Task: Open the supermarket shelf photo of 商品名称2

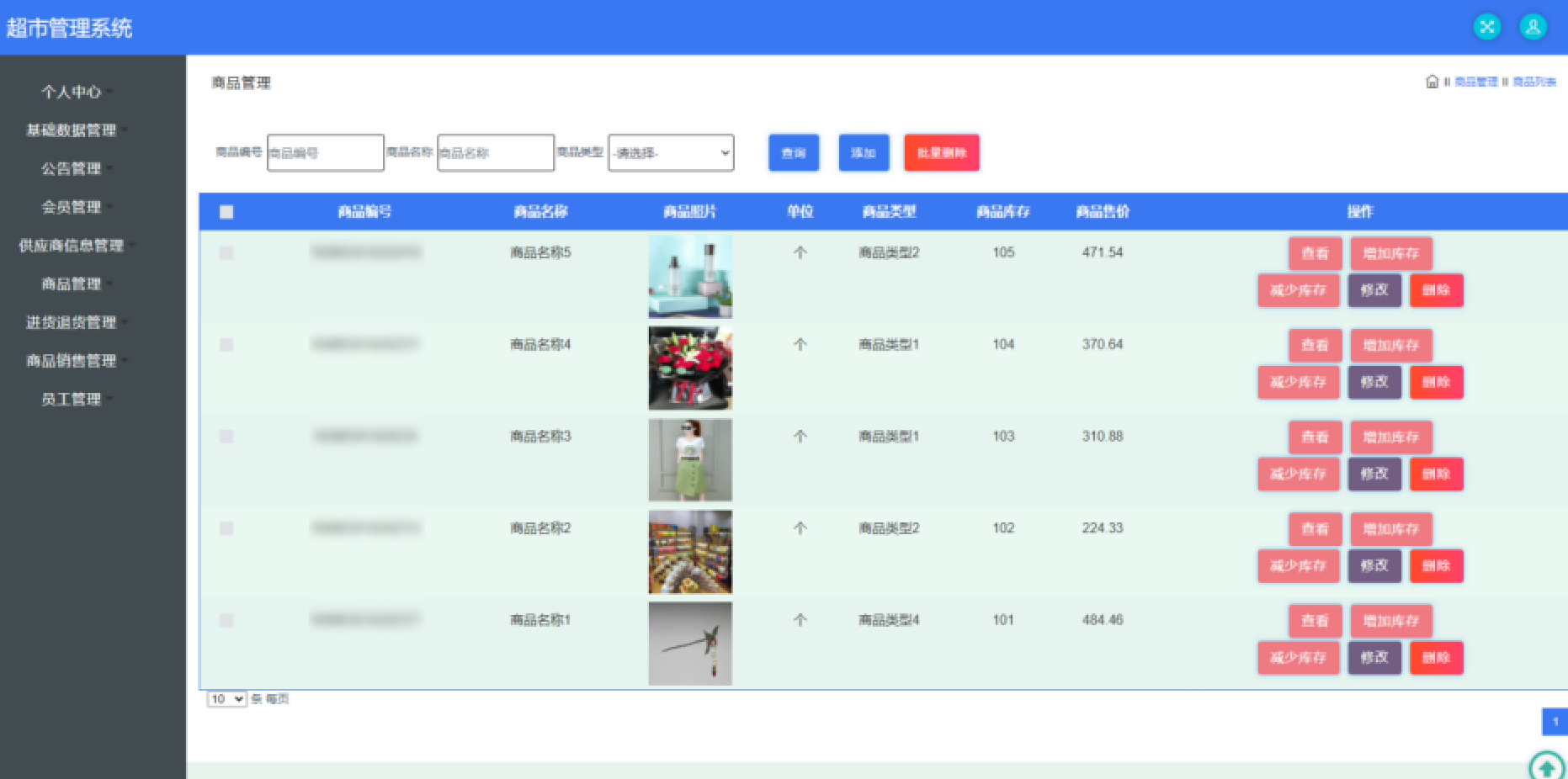Action: click(x=690, y=552)
